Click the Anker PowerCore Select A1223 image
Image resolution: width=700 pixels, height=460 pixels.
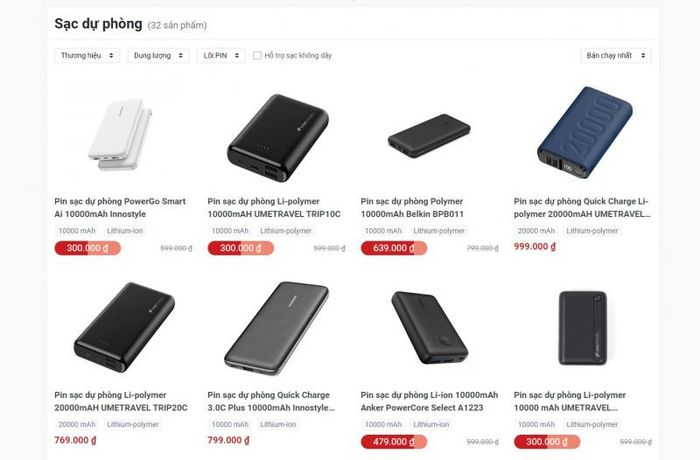429,327
